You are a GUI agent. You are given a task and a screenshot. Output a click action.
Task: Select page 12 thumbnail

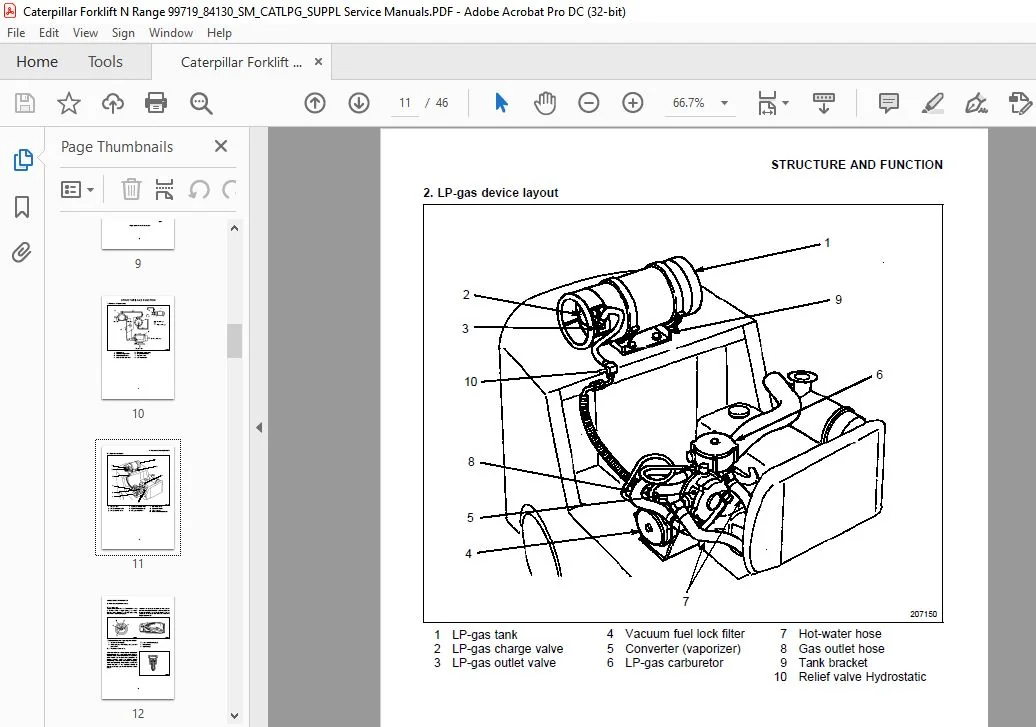click(x=138, y=648)
